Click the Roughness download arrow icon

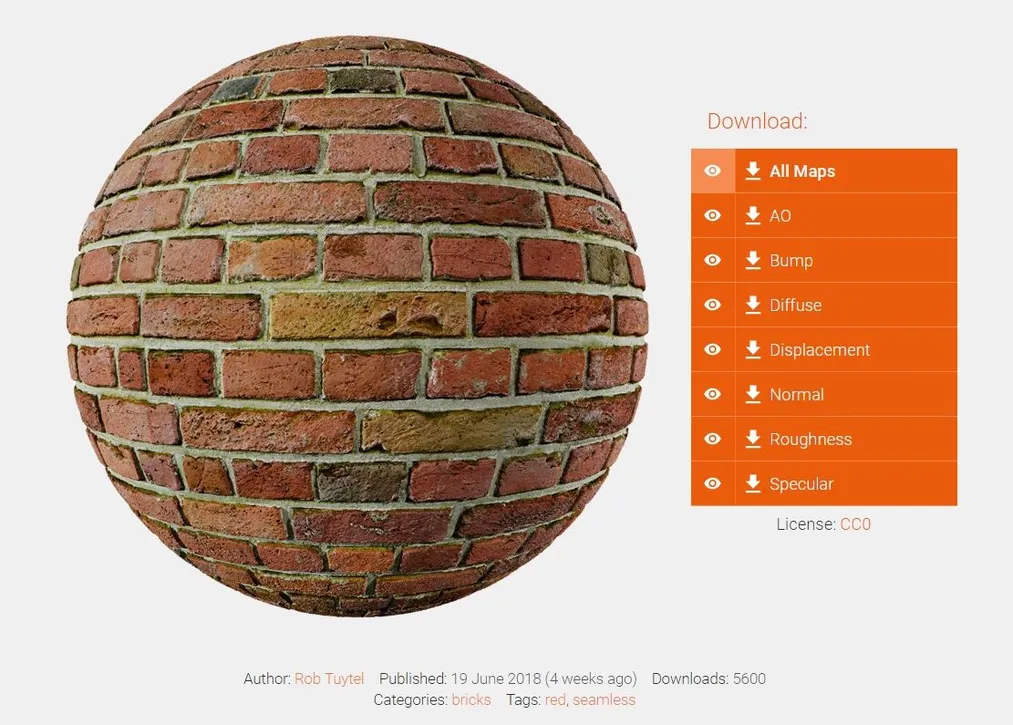click(753, 439)
